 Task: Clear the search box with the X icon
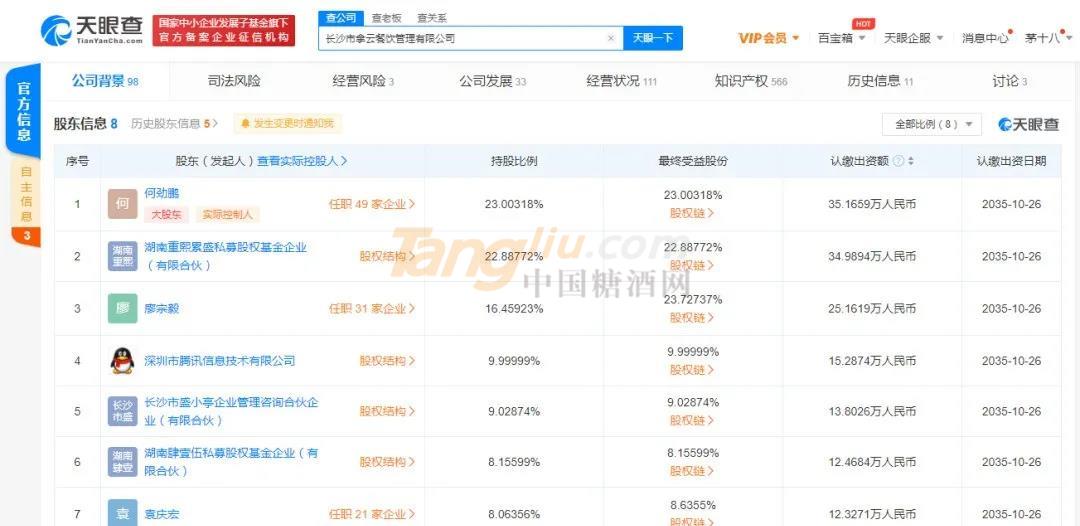coord(610,39)
